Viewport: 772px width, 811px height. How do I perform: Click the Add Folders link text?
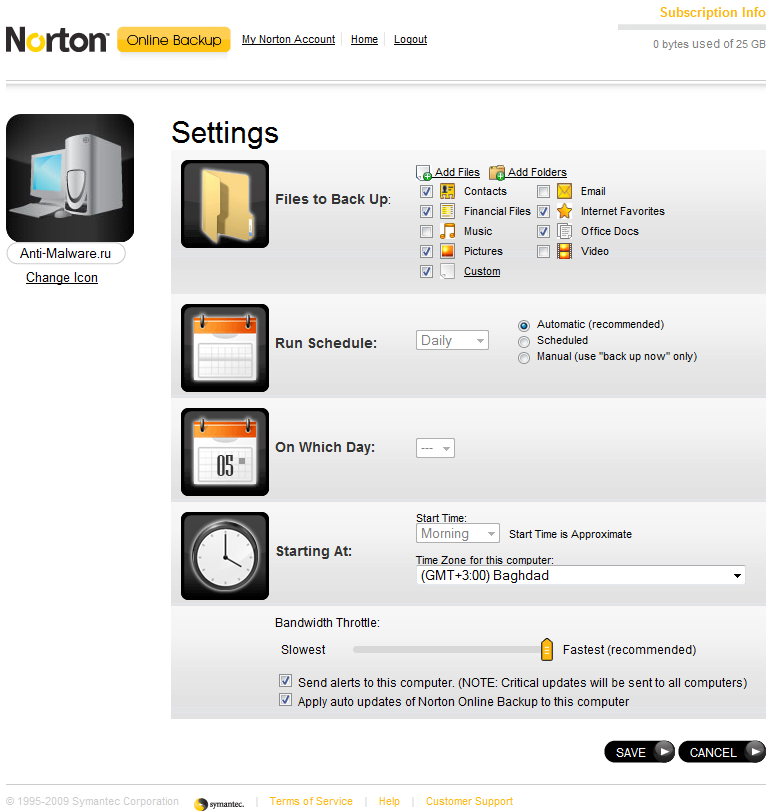tap(537, 172)
